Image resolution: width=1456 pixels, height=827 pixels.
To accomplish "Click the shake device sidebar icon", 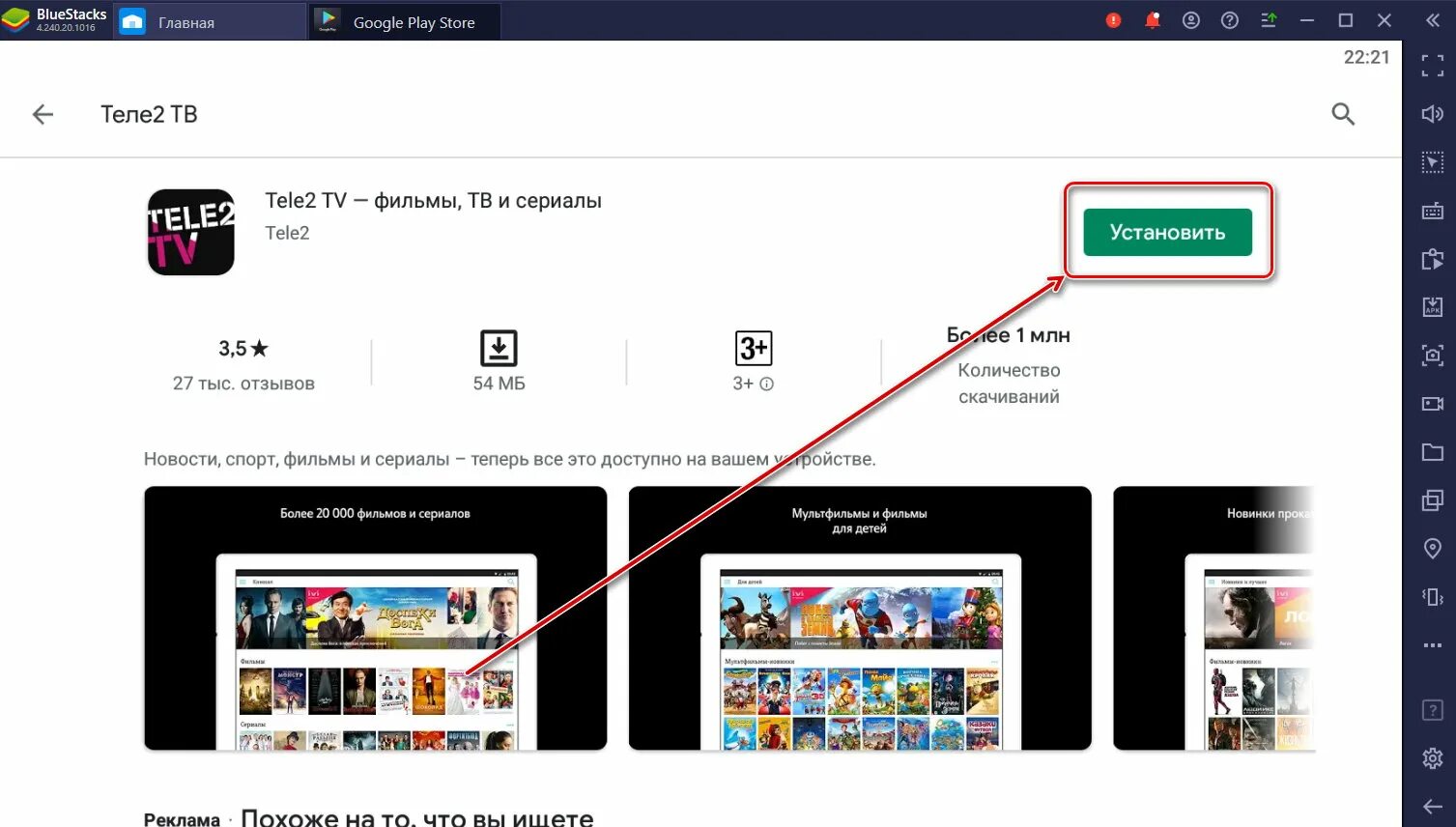I will point(1433,597).
